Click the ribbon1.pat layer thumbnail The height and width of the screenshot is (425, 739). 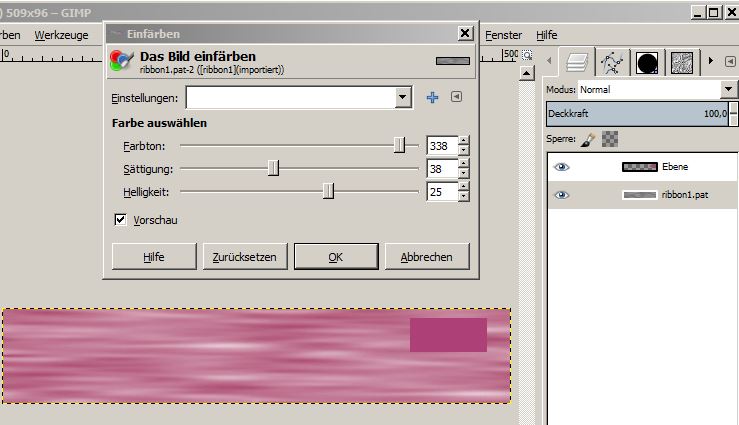click(x=640, y=195)
